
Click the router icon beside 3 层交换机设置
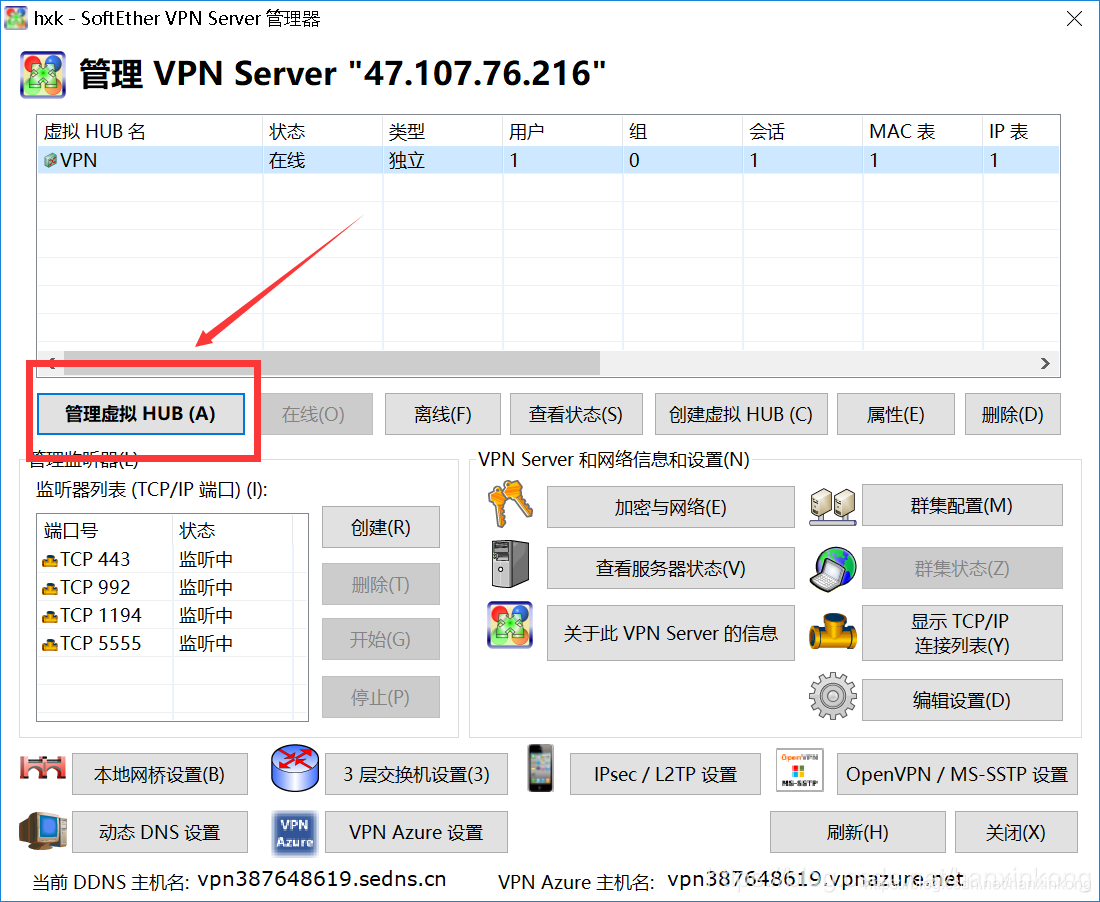[x=295, y=768]
